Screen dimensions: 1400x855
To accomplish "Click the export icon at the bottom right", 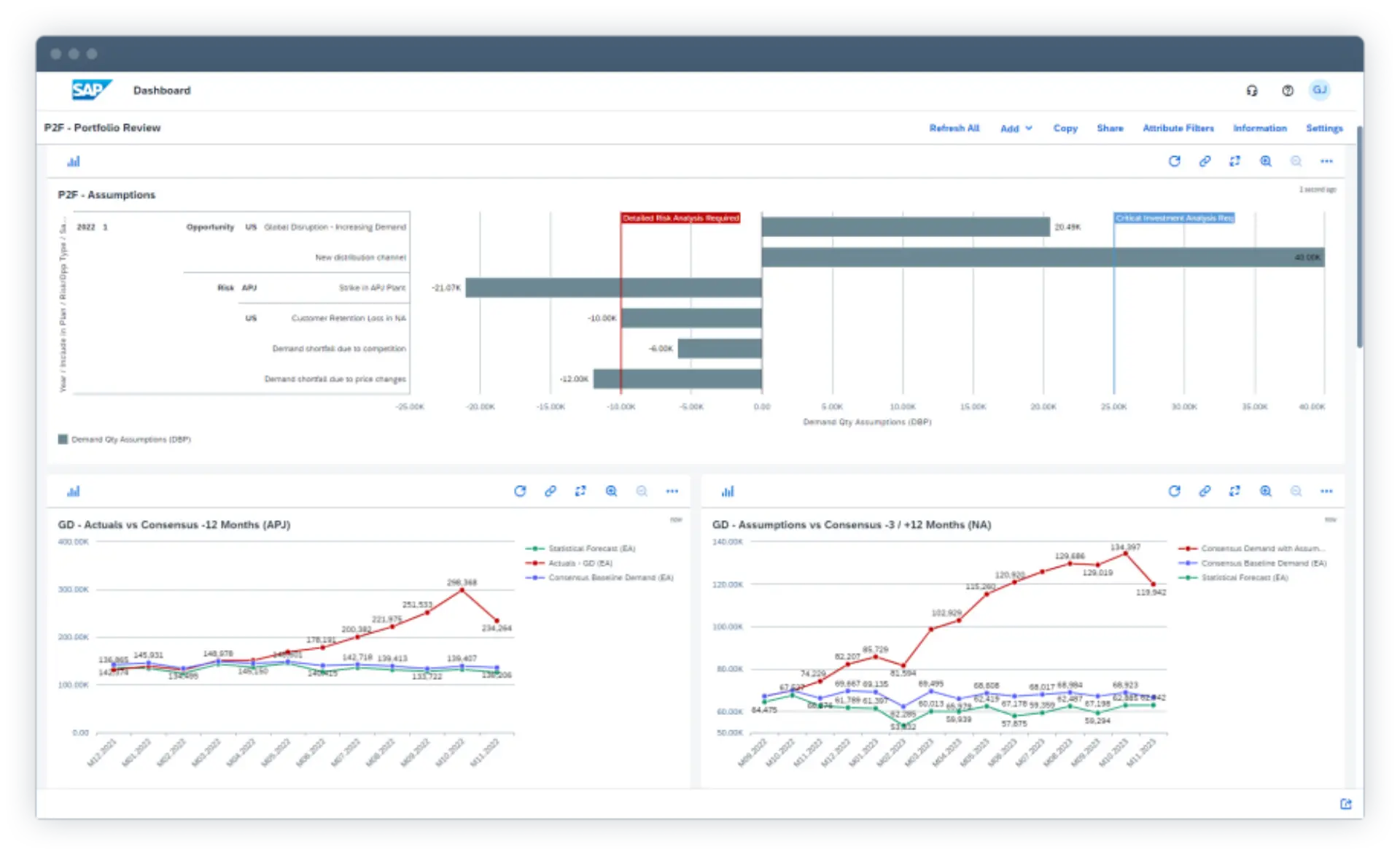I will click(x=1346, y=804).
